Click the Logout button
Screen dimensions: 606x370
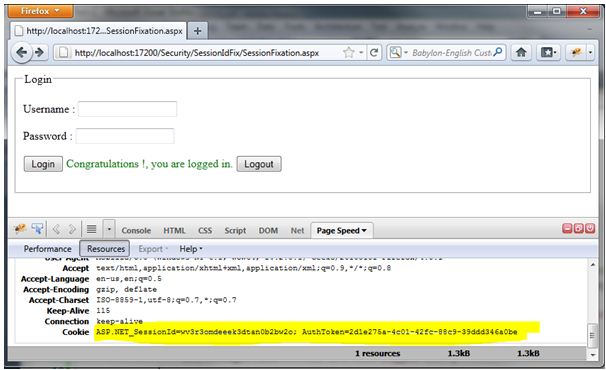[259, 164]
